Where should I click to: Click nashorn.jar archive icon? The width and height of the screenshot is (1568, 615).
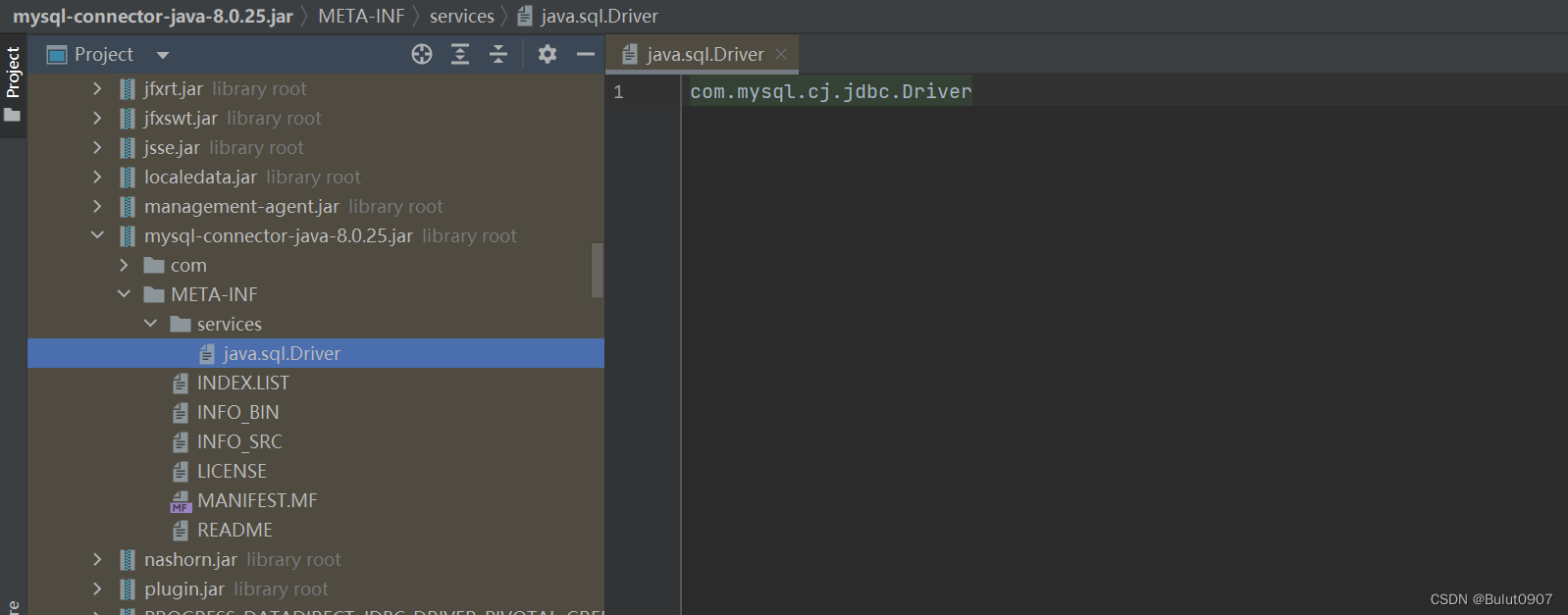pos(128,560)
